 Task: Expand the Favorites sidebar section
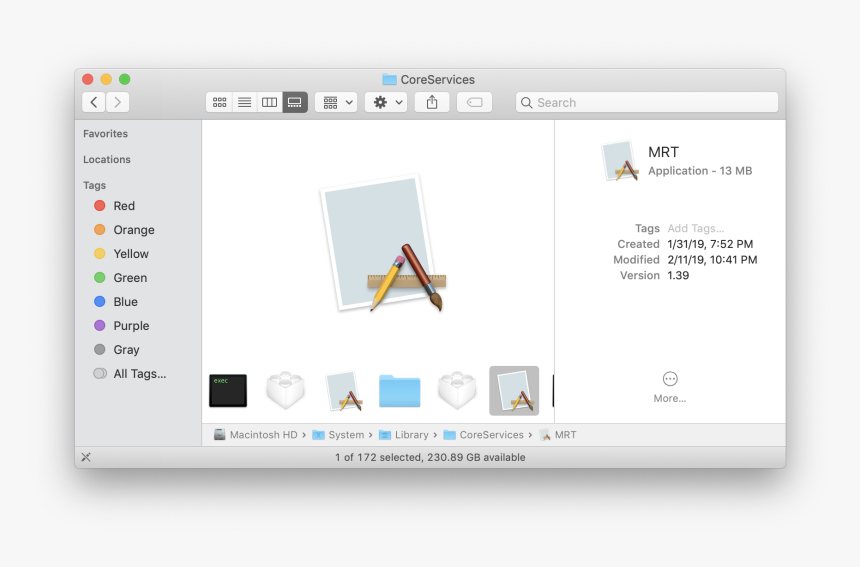[105, 134]
